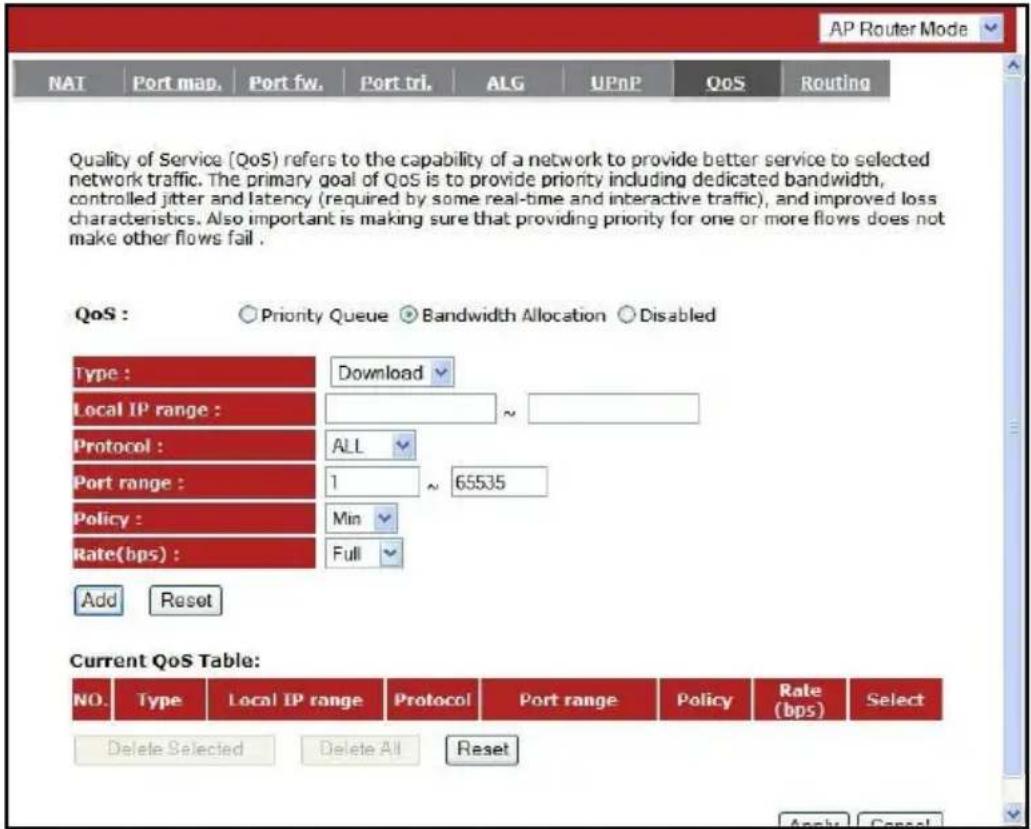Click the Policy table column header
1031x829 pixels.
coord(704,700)
